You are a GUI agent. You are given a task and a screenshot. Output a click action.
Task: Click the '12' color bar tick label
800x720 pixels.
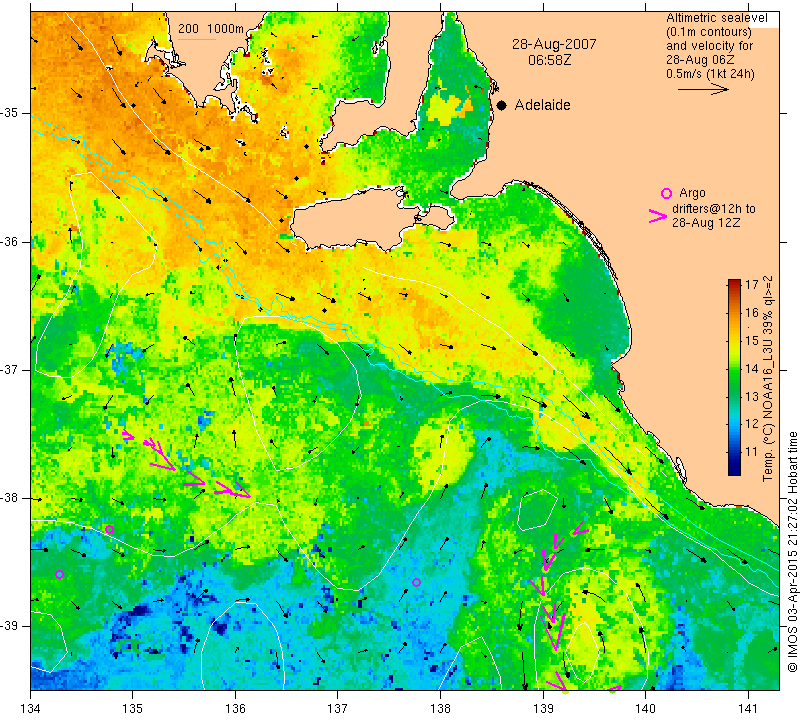tap(751, 424)
